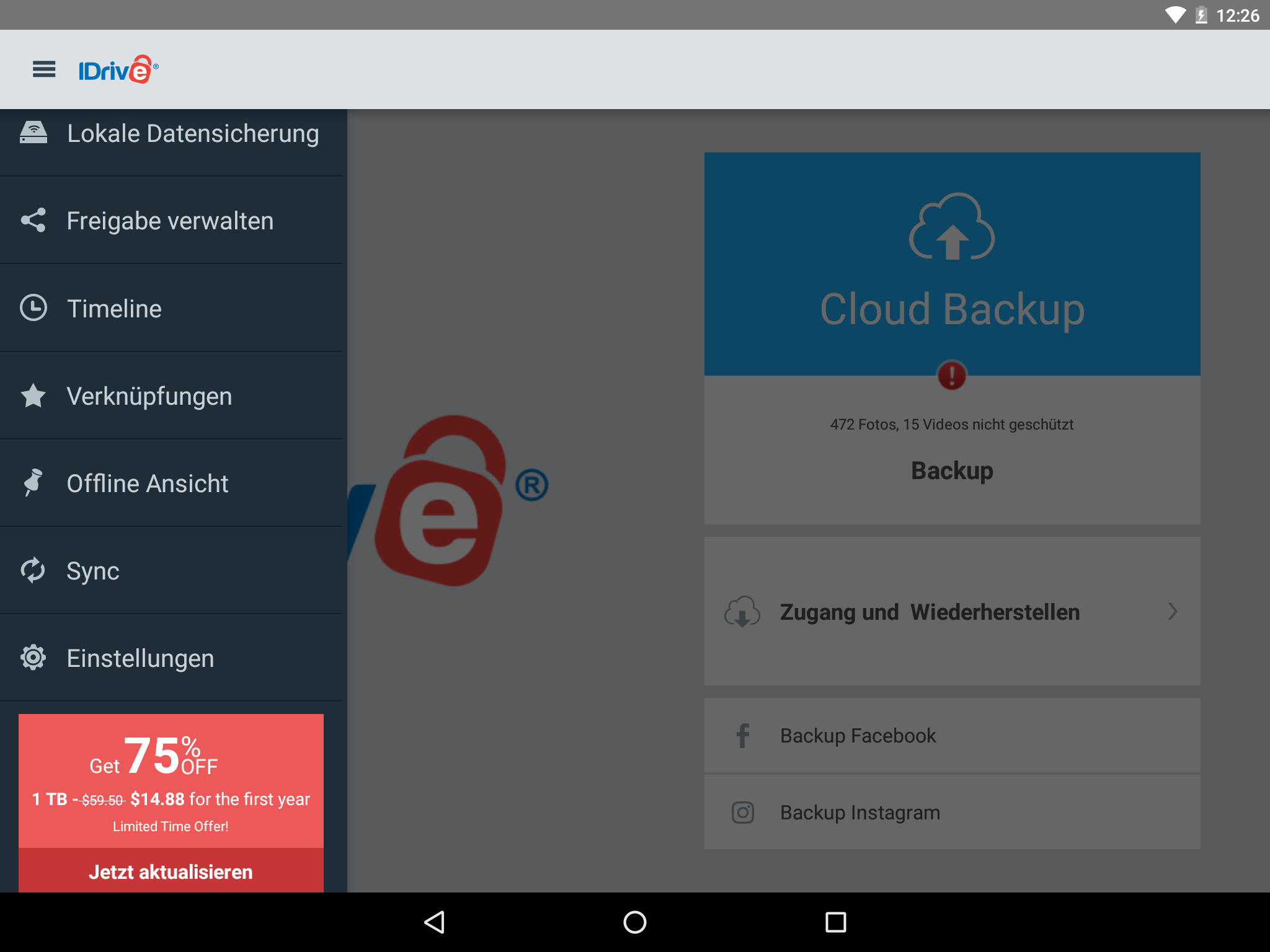Click the Einstellungen gear icon
The image size is (1270, 952).
click(x=33, y=658)
